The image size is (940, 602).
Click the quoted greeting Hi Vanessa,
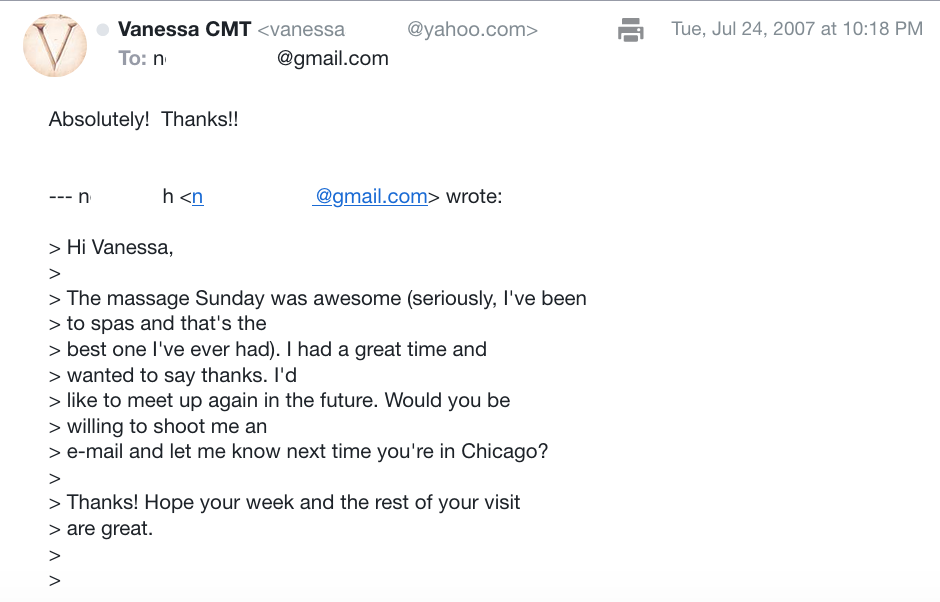click(120, 247)
